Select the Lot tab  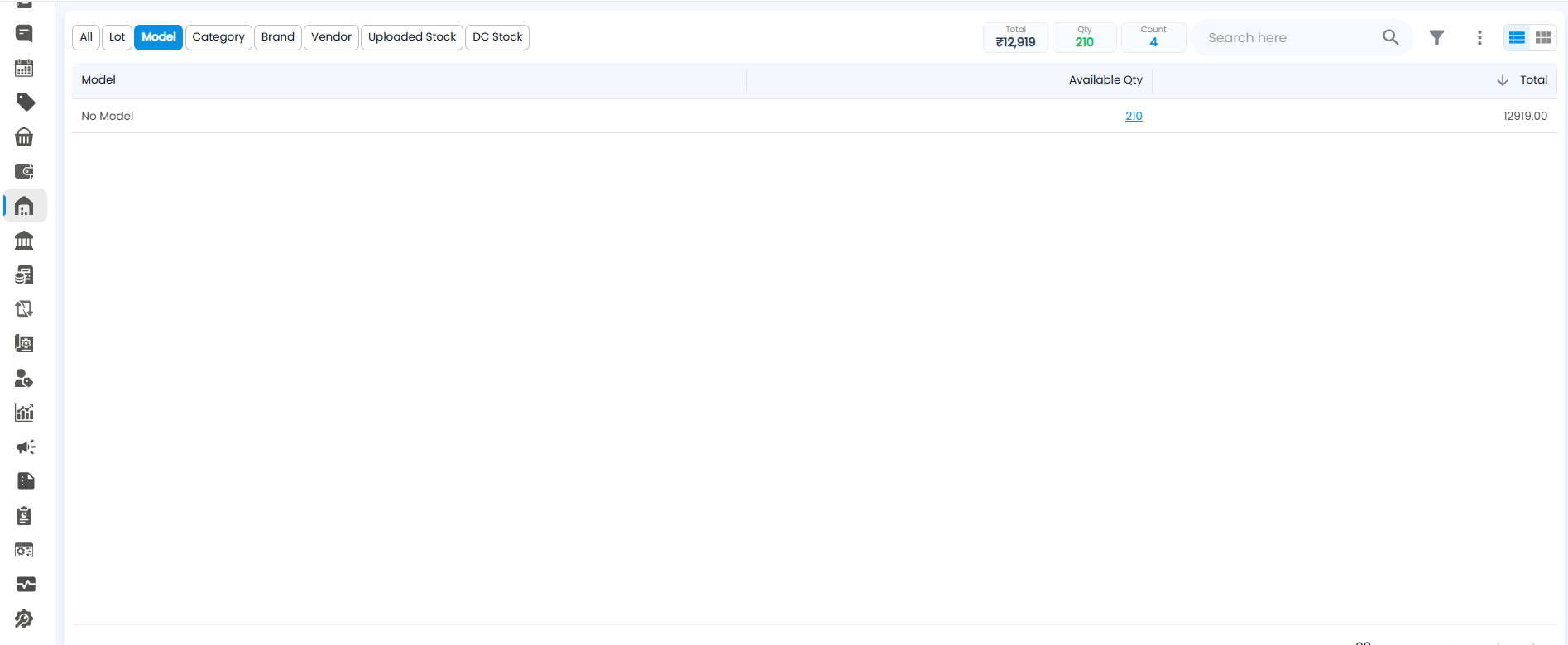tap(117, 37)
